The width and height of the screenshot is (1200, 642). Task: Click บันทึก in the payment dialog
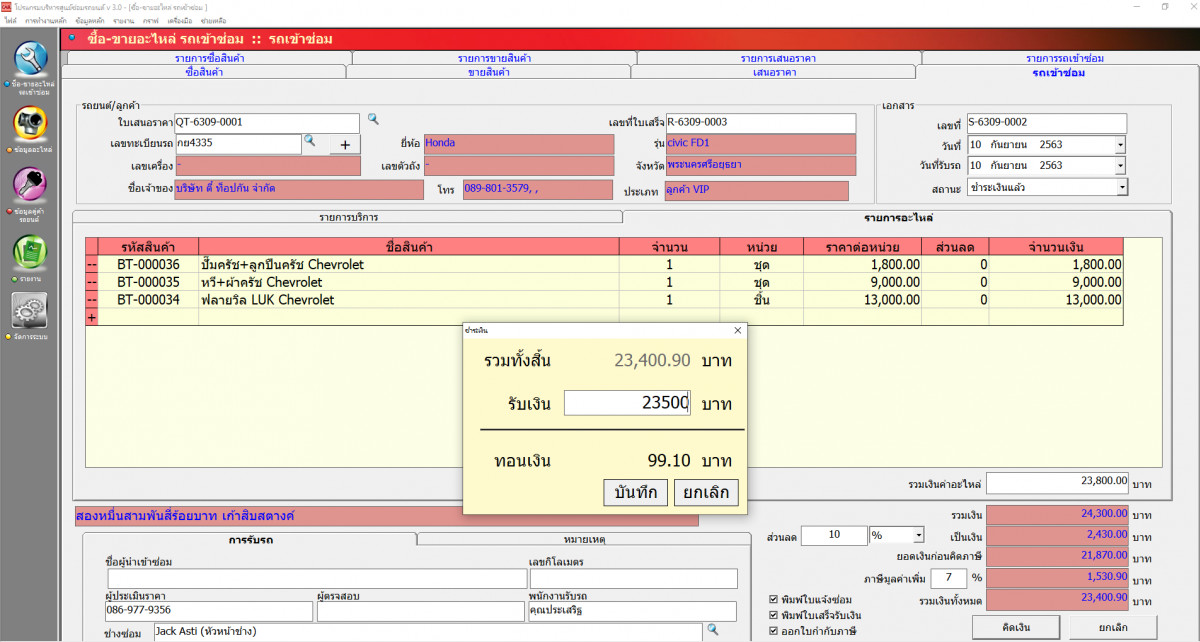[x=635, y=492]
